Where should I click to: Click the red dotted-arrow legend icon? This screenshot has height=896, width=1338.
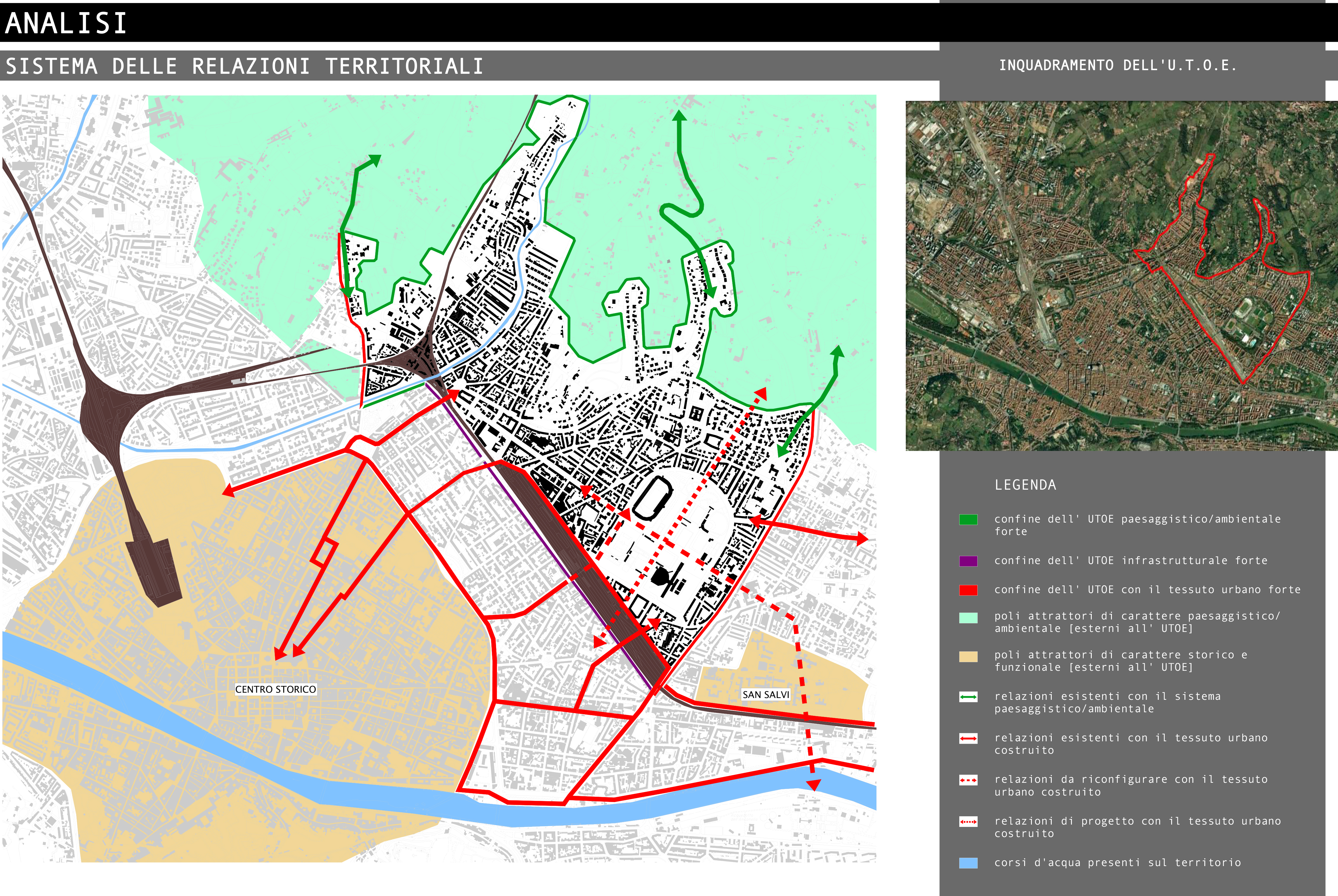[x=968, y=822]
